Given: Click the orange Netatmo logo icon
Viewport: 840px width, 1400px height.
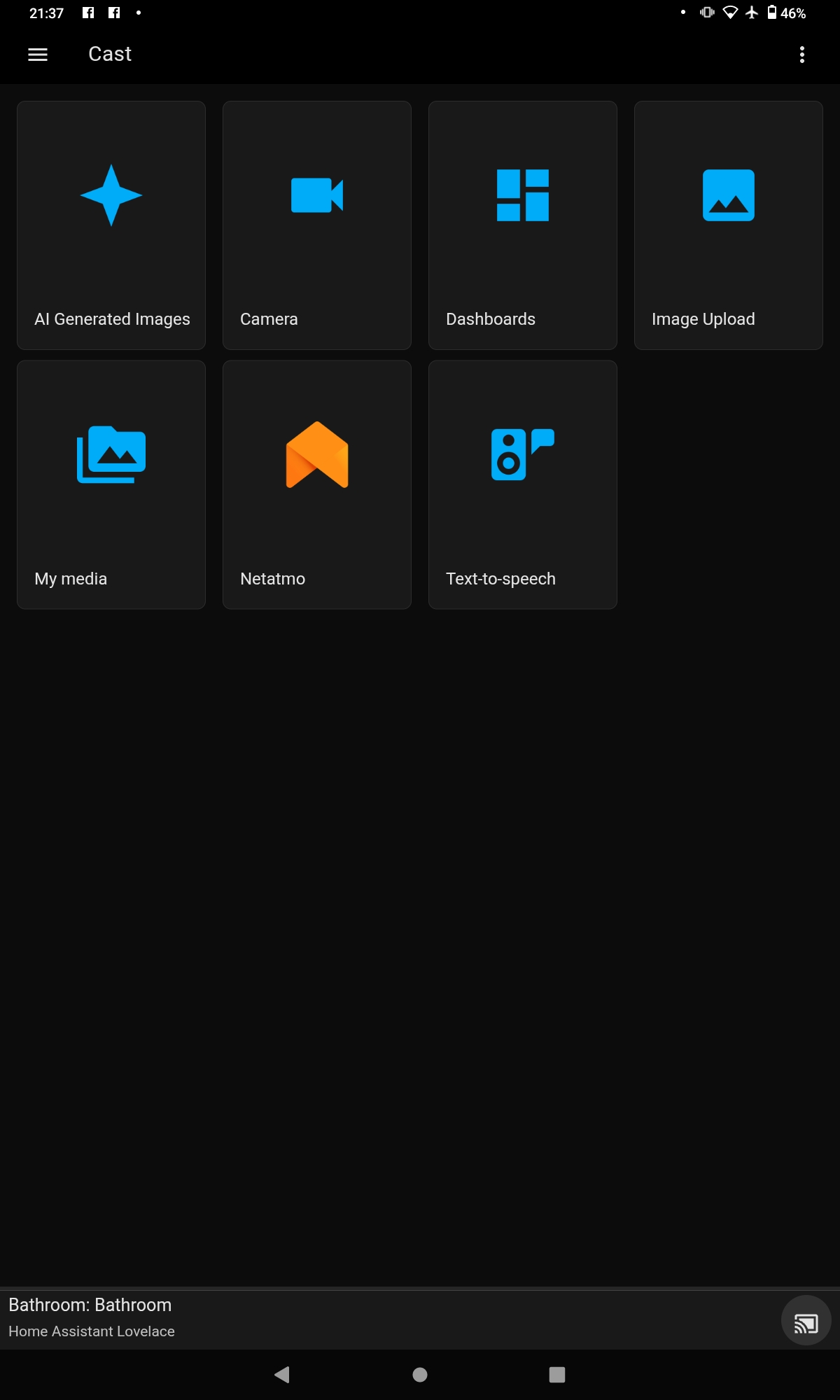Looking at the screenshot, I should [317, 454].
